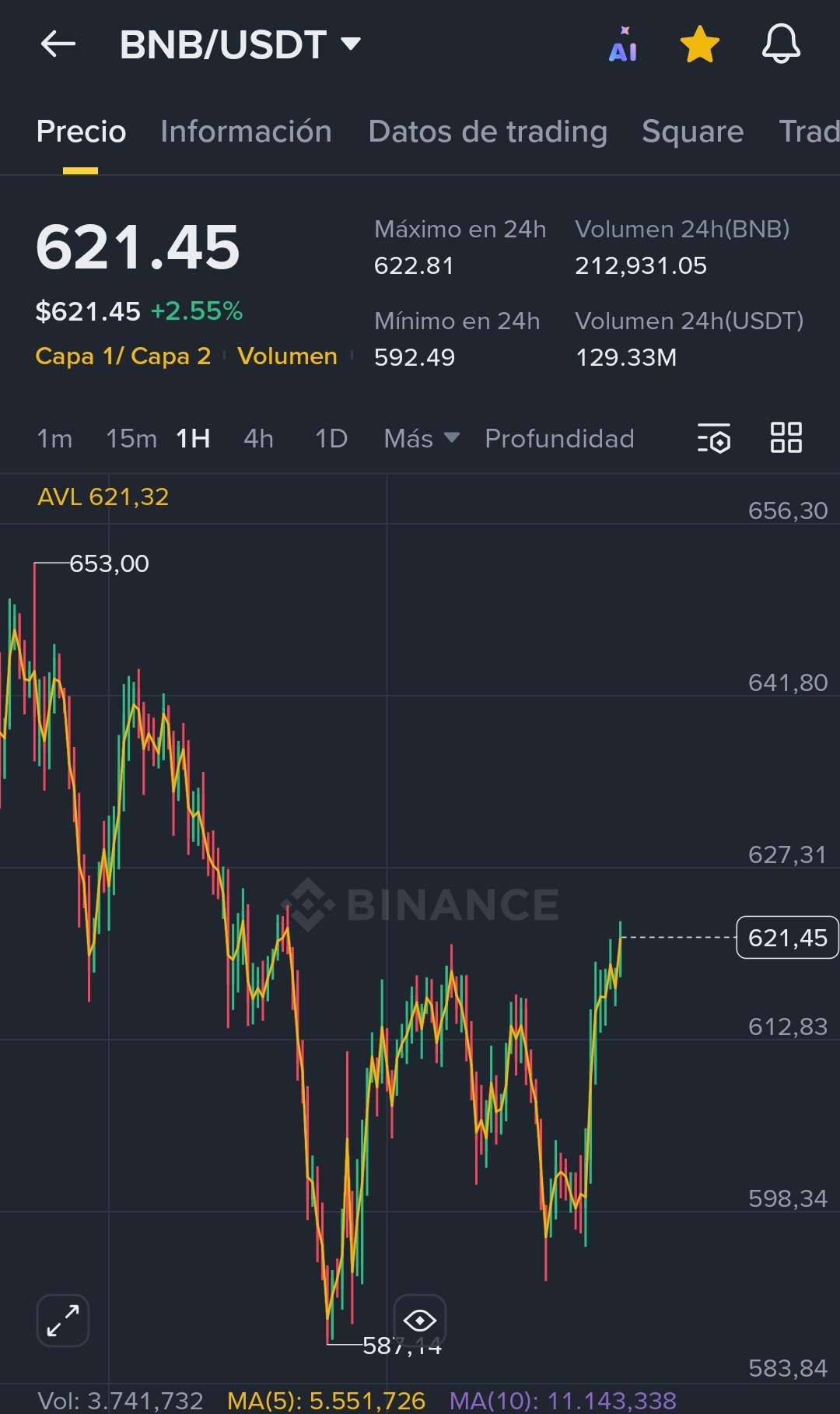This screenshot has height=1414, width=840.
Task: Open the AI assistant icon
Action: tap(623, 44)
